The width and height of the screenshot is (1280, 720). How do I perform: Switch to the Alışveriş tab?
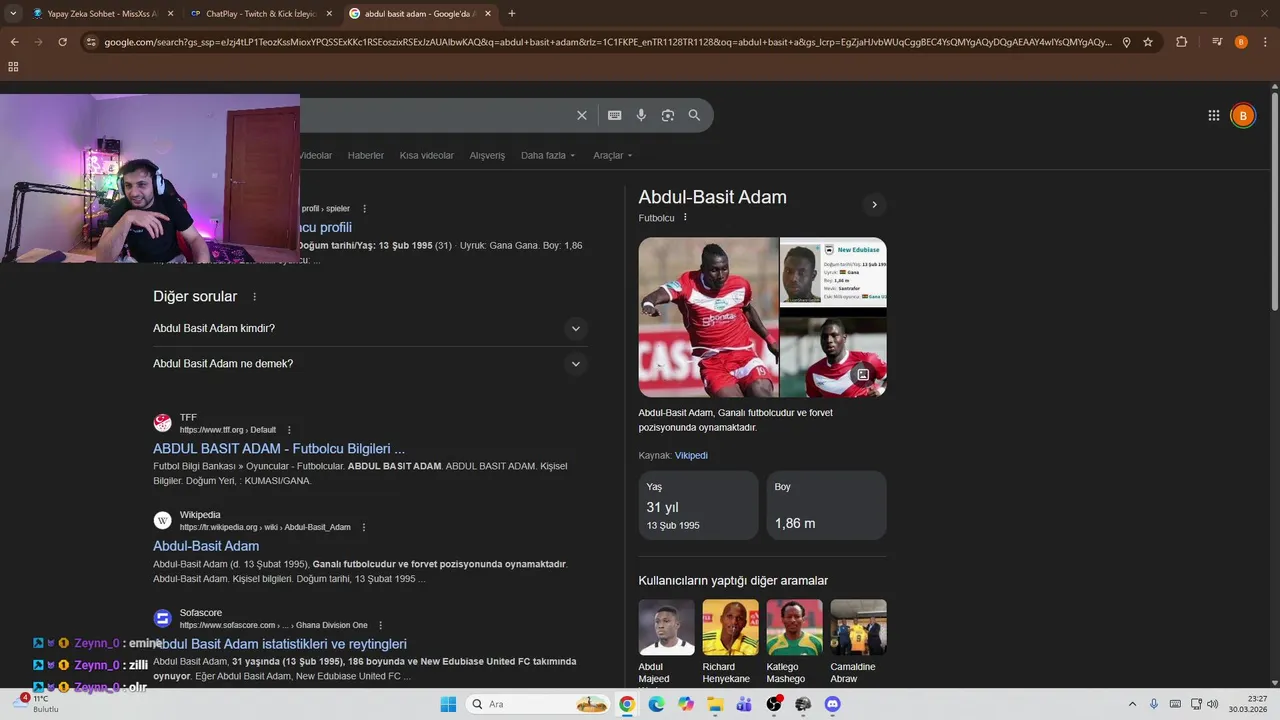click(x=487, y=155)
